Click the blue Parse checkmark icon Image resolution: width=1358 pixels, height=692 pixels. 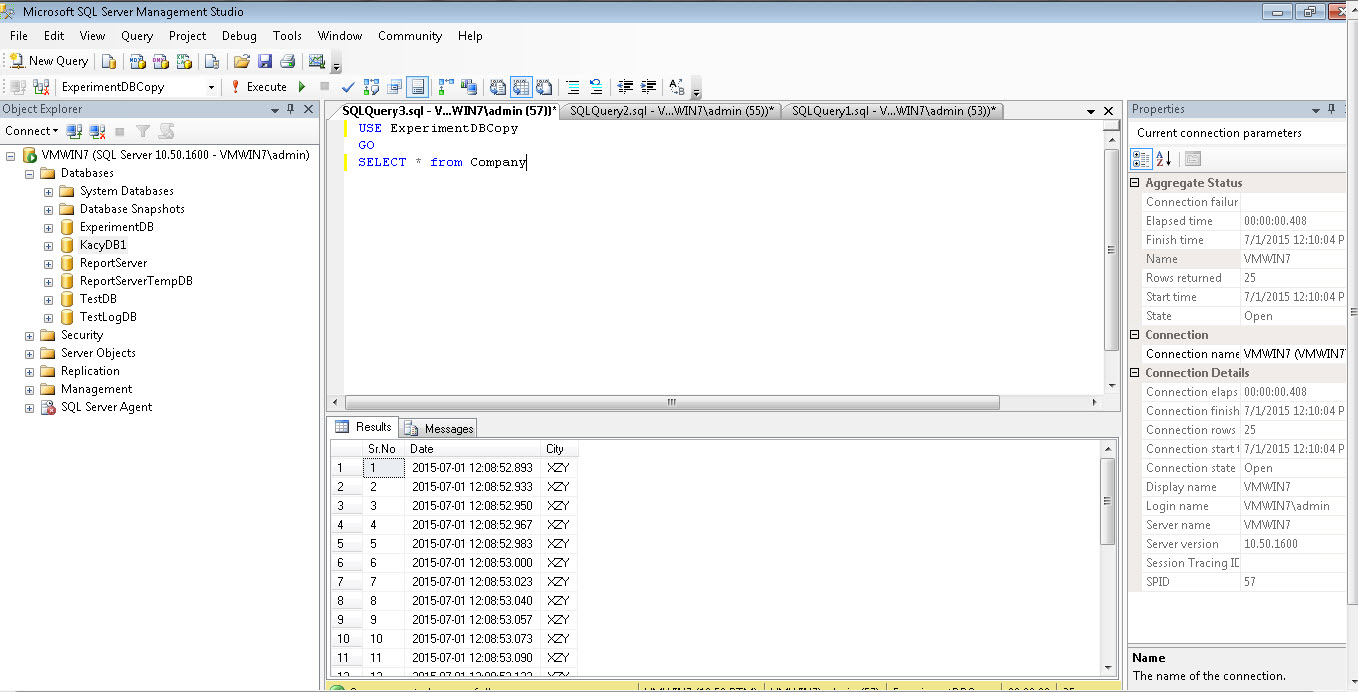[348, 87]
